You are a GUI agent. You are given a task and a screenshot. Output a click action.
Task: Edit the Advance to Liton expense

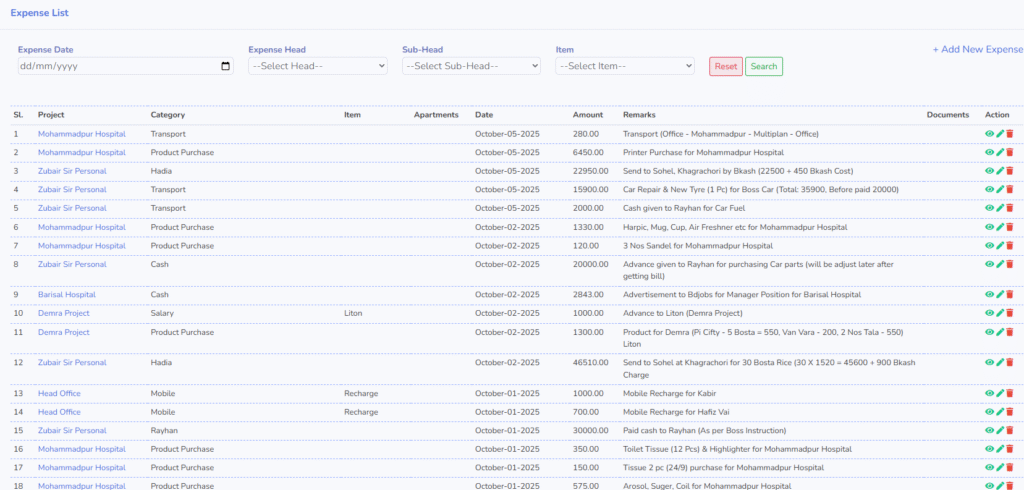tap(1000, 313)
